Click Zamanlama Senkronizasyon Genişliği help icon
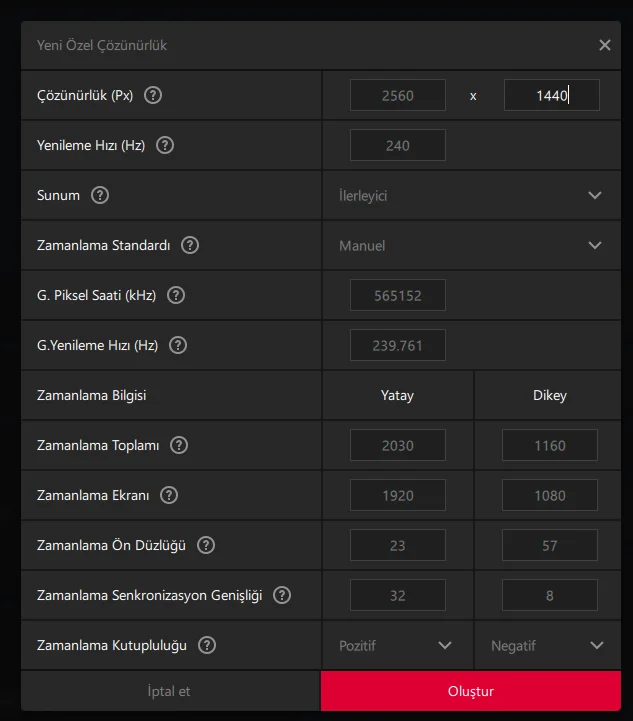This screenshot has height=721, width=633. 282,596
